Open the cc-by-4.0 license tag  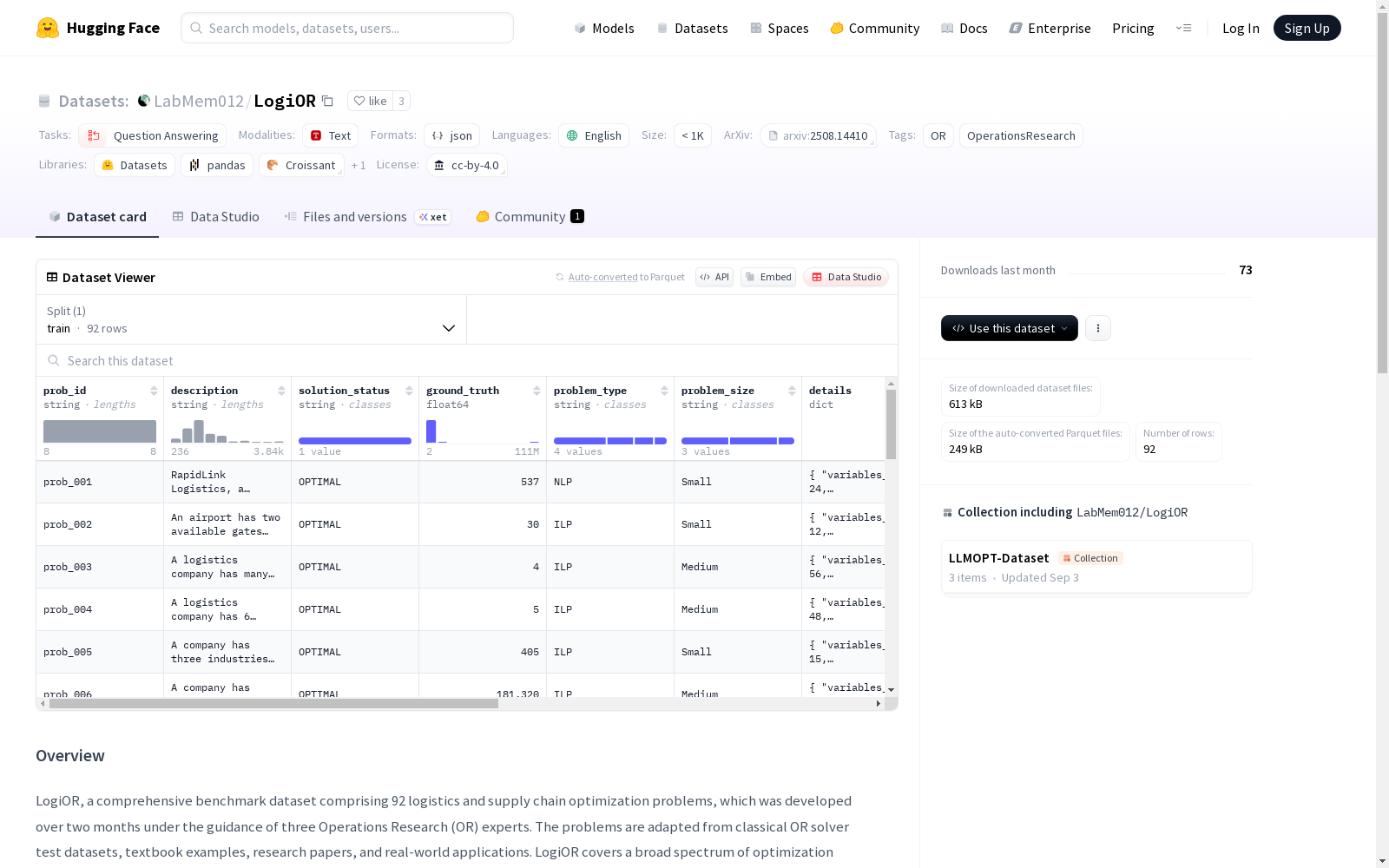tap(467, 165)
